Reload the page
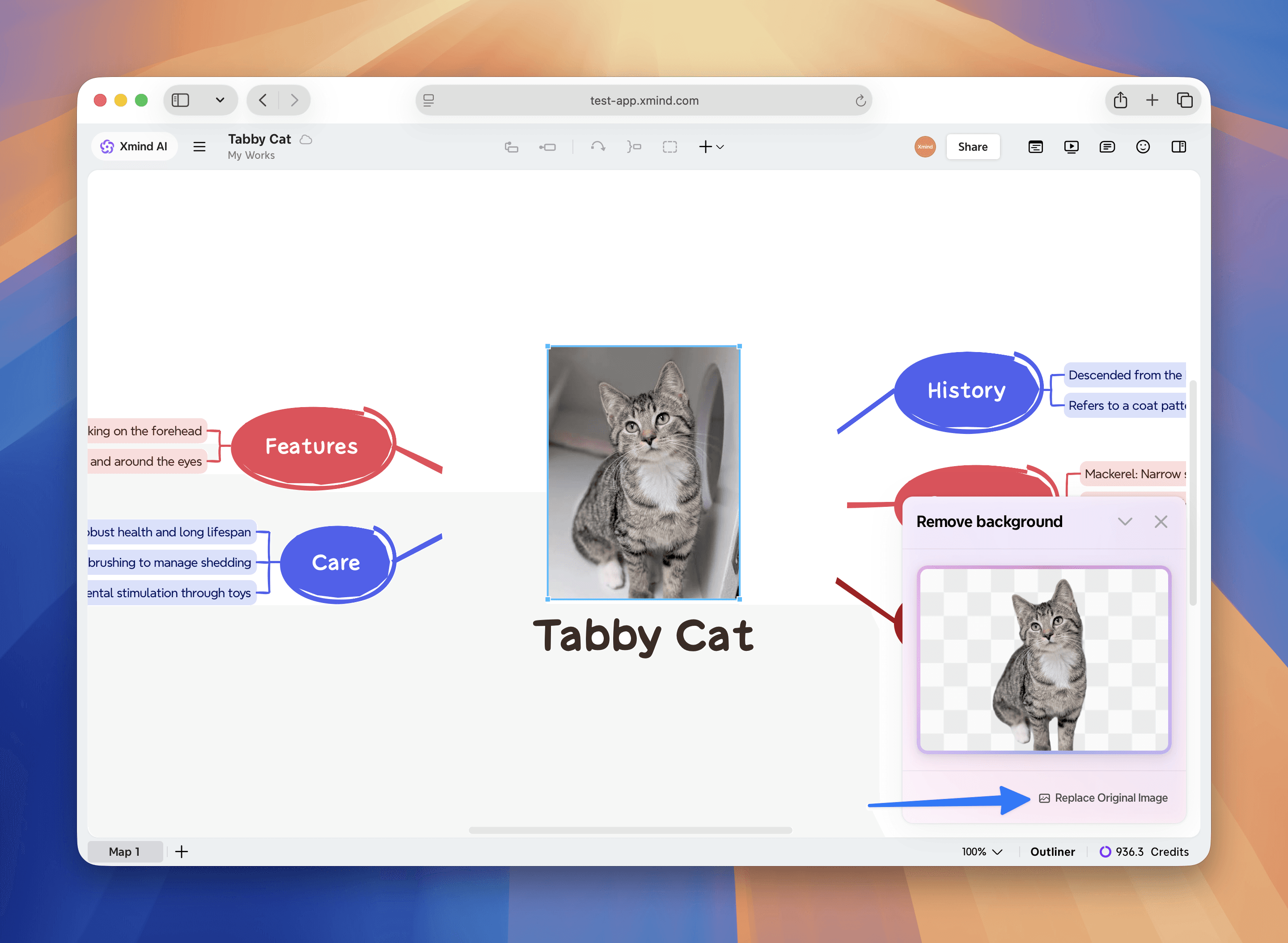1288x943 pixels. (860, 101)
